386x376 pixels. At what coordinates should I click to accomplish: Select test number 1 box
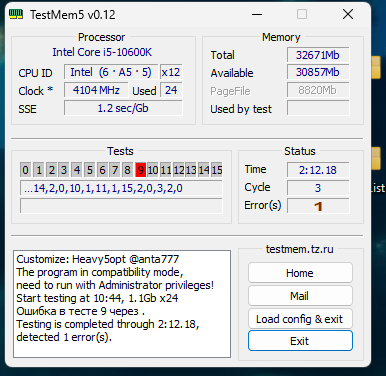[39, 170]
